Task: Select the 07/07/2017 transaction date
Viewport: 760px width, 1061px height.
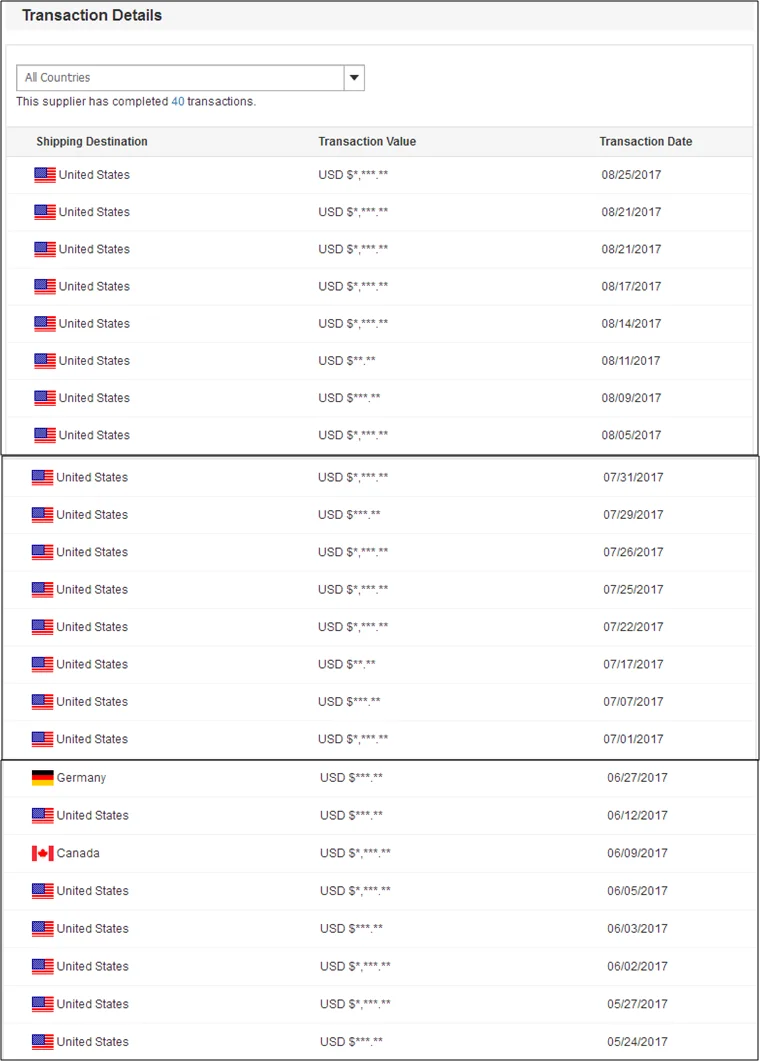Action: pyautogui.click(x=633, y=702)
